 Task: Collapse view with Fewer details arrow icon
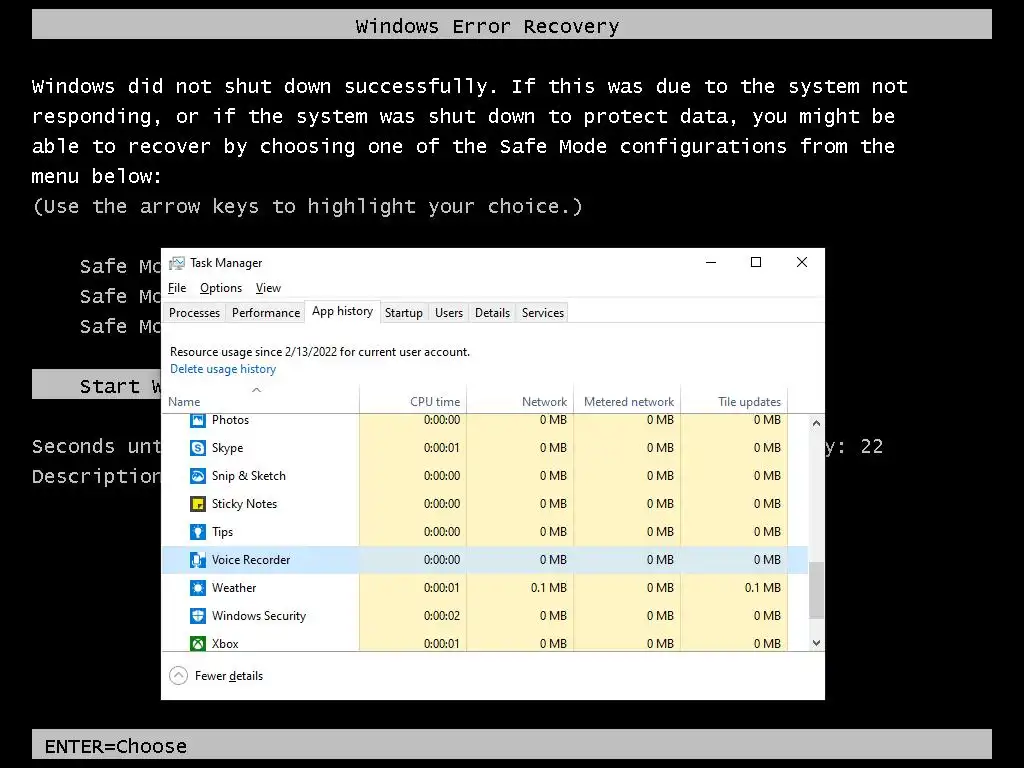click(178, 676)
